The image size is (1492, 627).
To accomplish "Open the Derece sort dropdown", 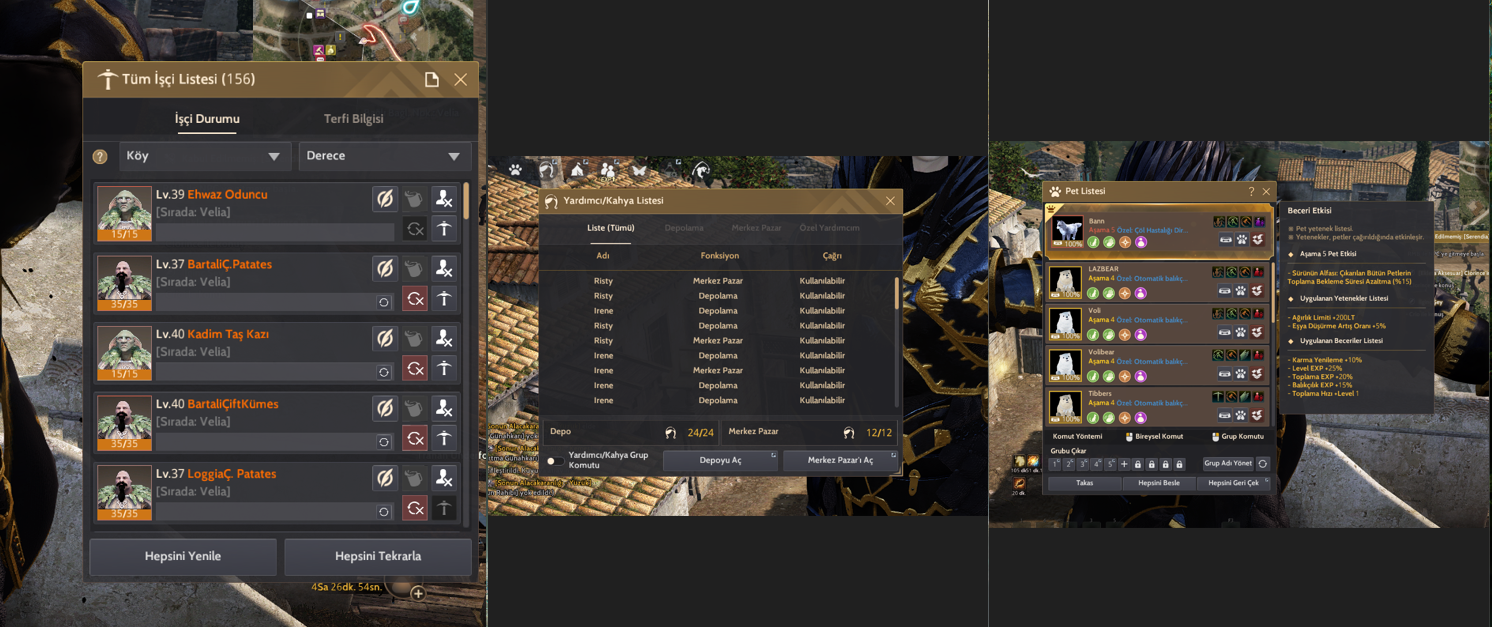I will point(385,156).
